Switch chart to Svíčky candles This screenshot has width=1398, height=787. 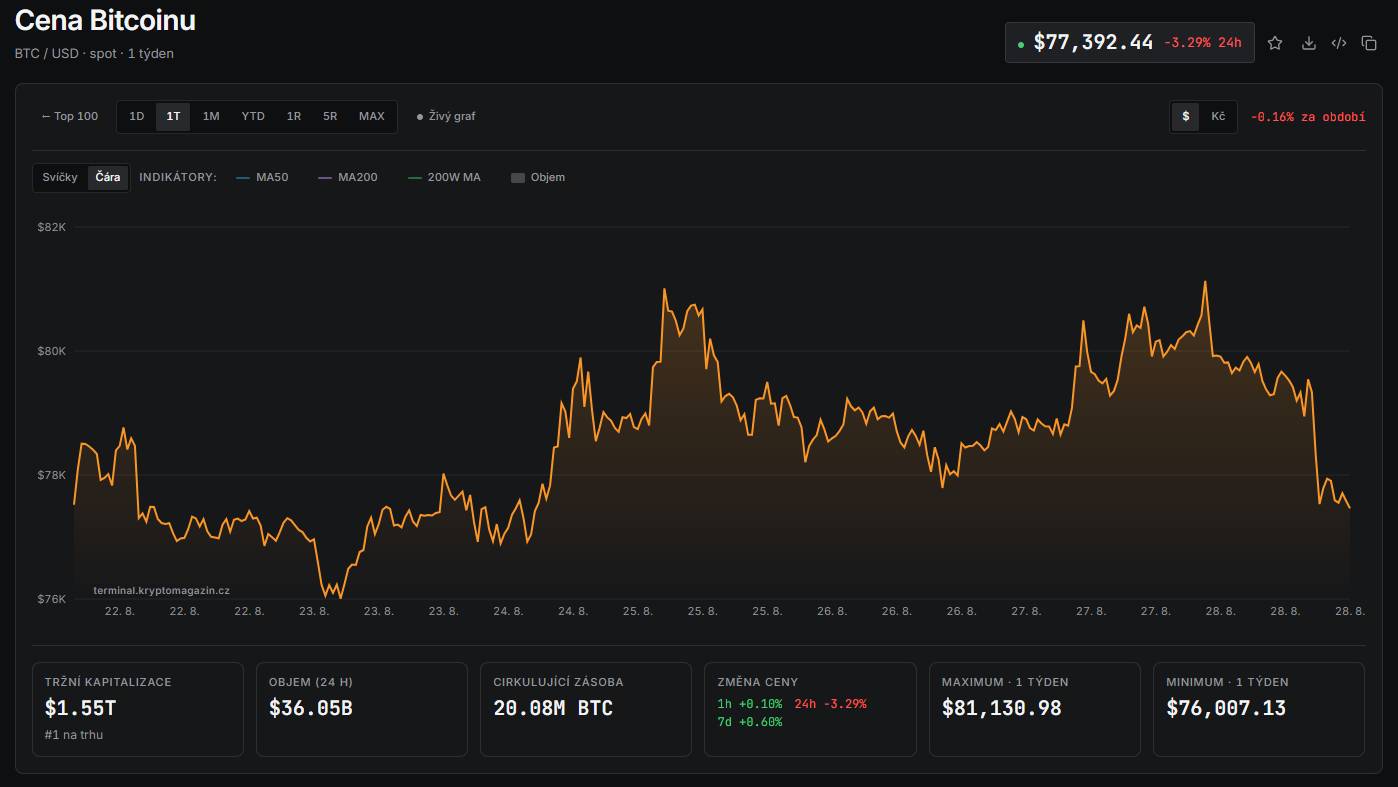[60, 177]
